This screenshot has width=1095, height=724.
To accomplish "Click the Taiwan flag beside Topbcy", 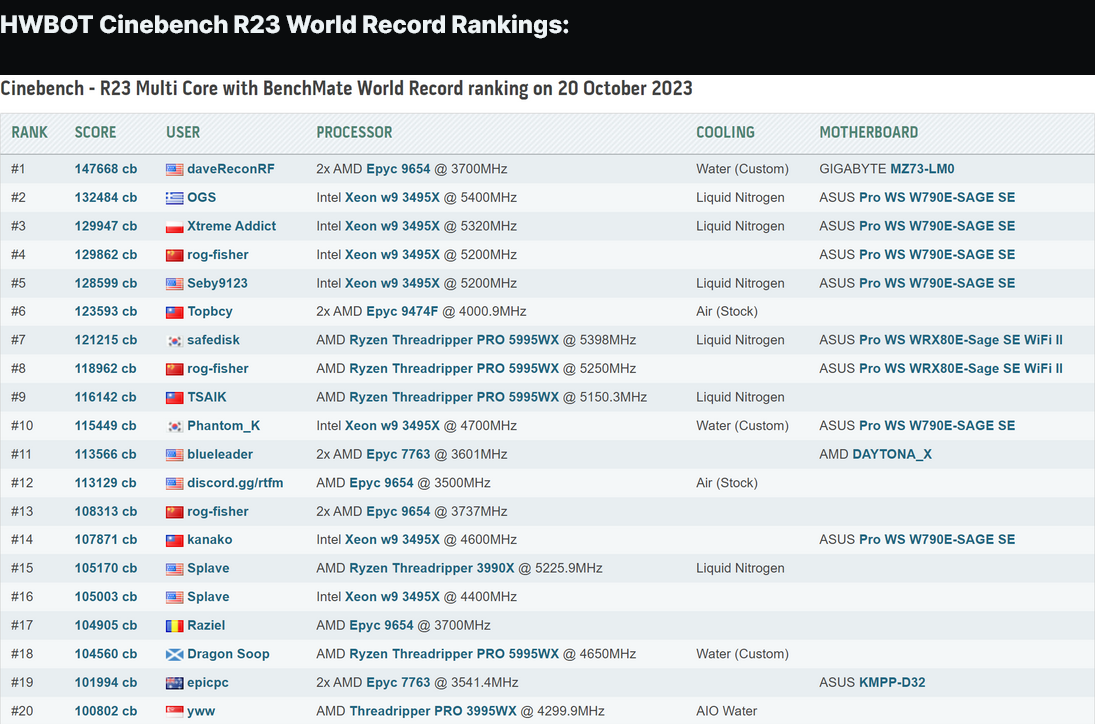I will pos(175,311).
